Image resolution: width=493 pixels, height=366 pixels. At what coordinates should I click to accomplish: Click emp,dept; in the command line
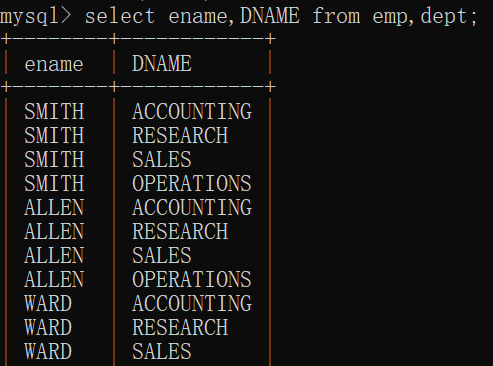[425, 17]
